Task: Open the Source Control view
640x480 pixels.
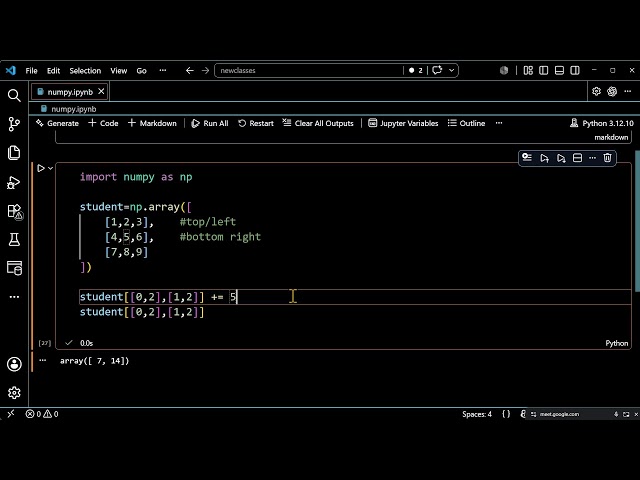Action: coord(14,124)
